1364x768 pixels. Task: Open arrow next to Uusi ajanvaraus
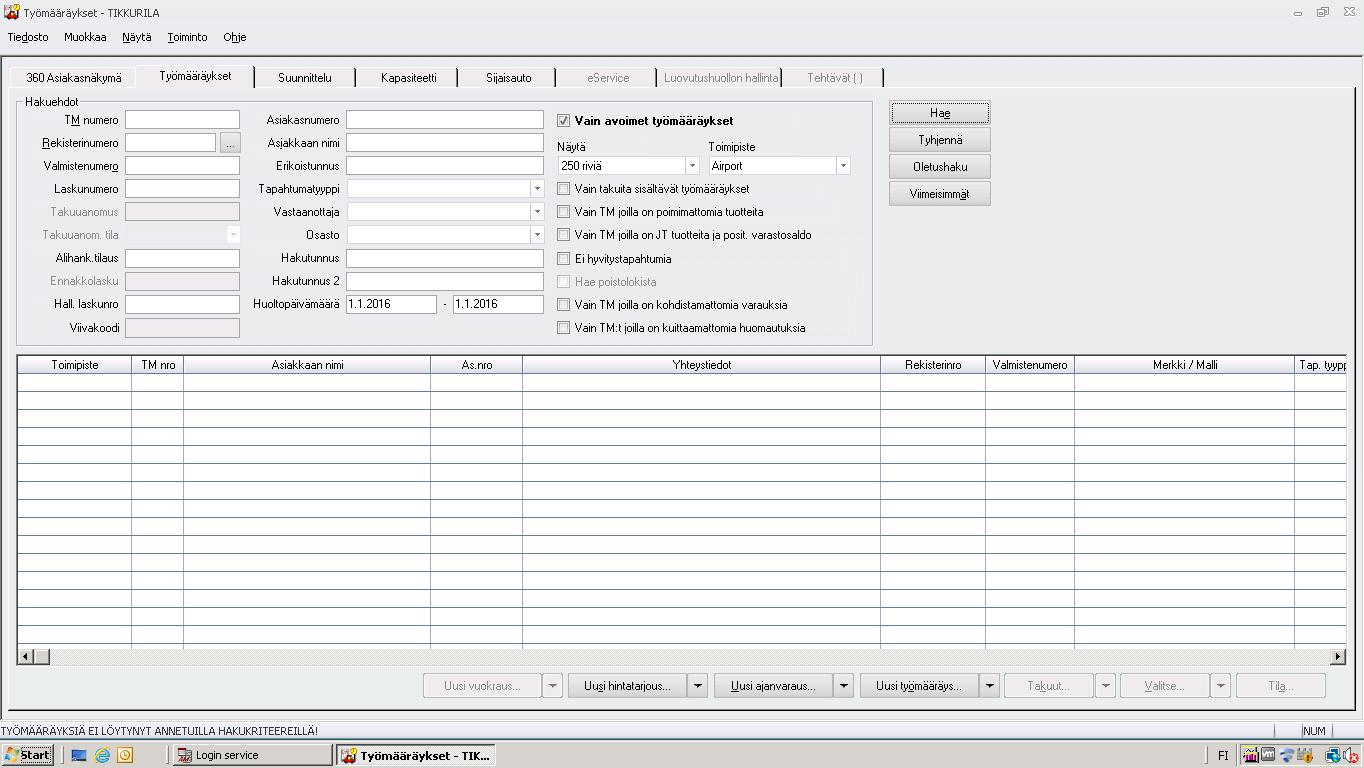pos(844,686)
